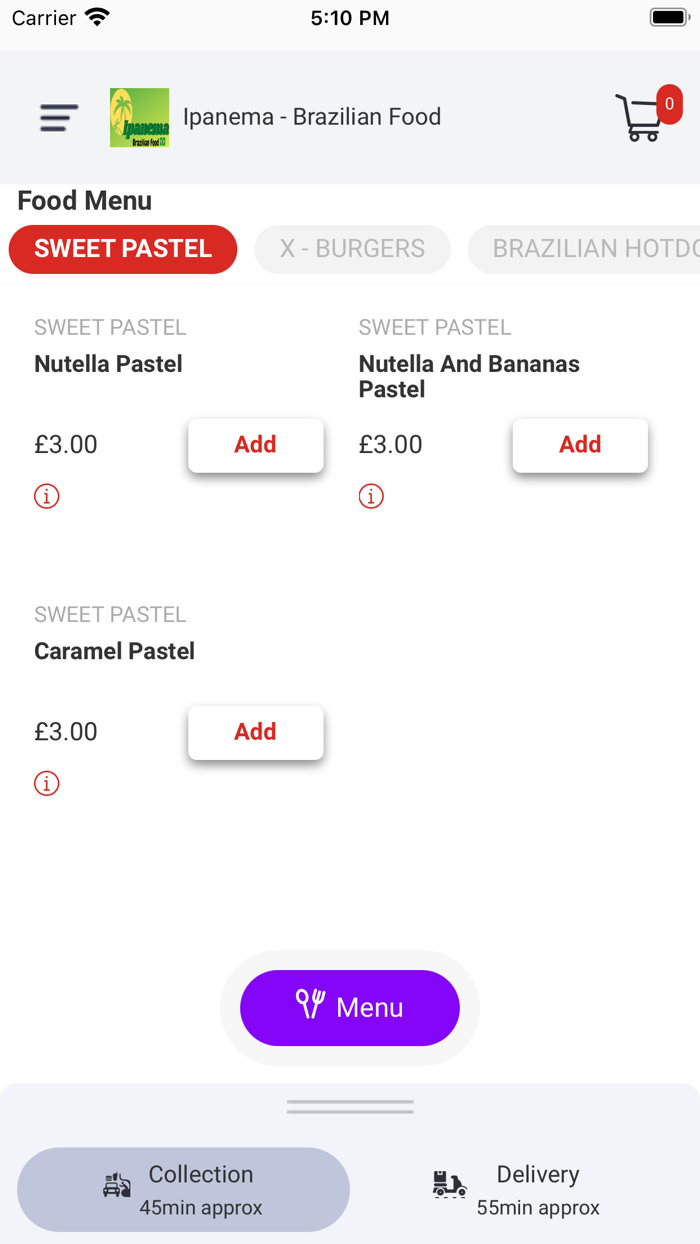
Task: Tap the collection car icon
Action: pyautogui.click(x=117, y=1185)
